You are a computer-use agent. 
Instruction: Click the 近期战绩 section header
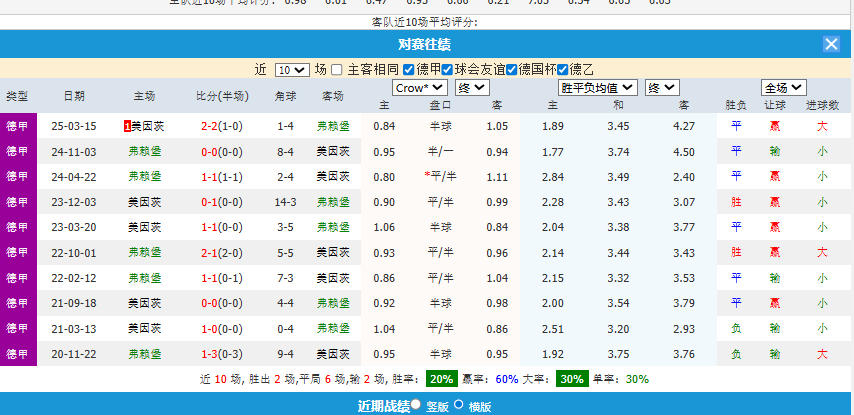click(x=382, y=405)
